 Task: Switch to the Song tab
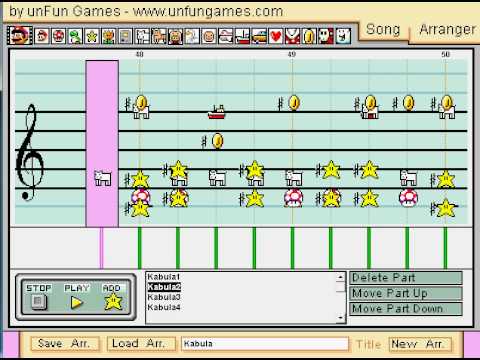pyautogui.click(x=383, y=30)
